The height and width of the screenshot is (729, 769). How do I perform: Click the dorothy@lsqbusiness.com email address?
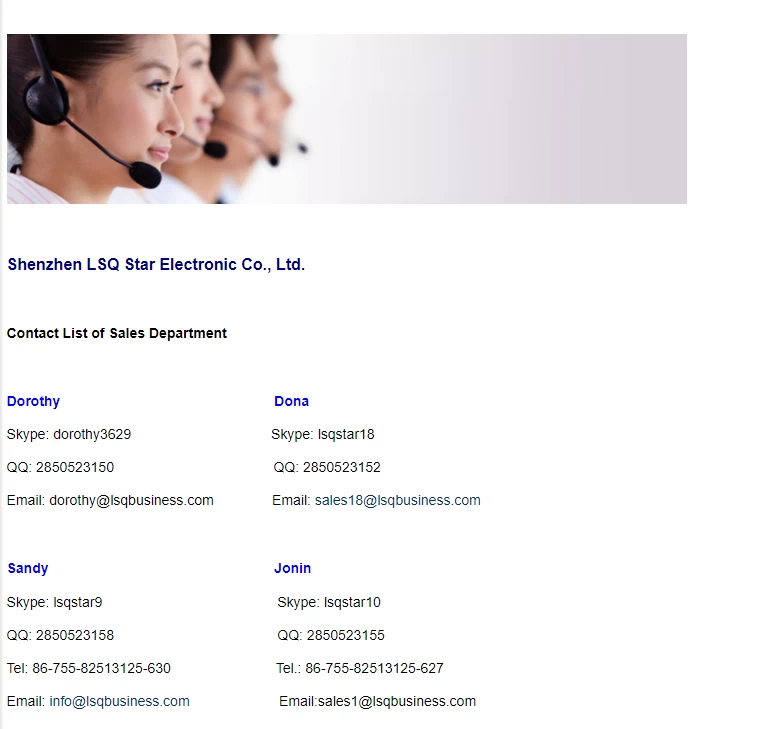click(x=131, y=500)
